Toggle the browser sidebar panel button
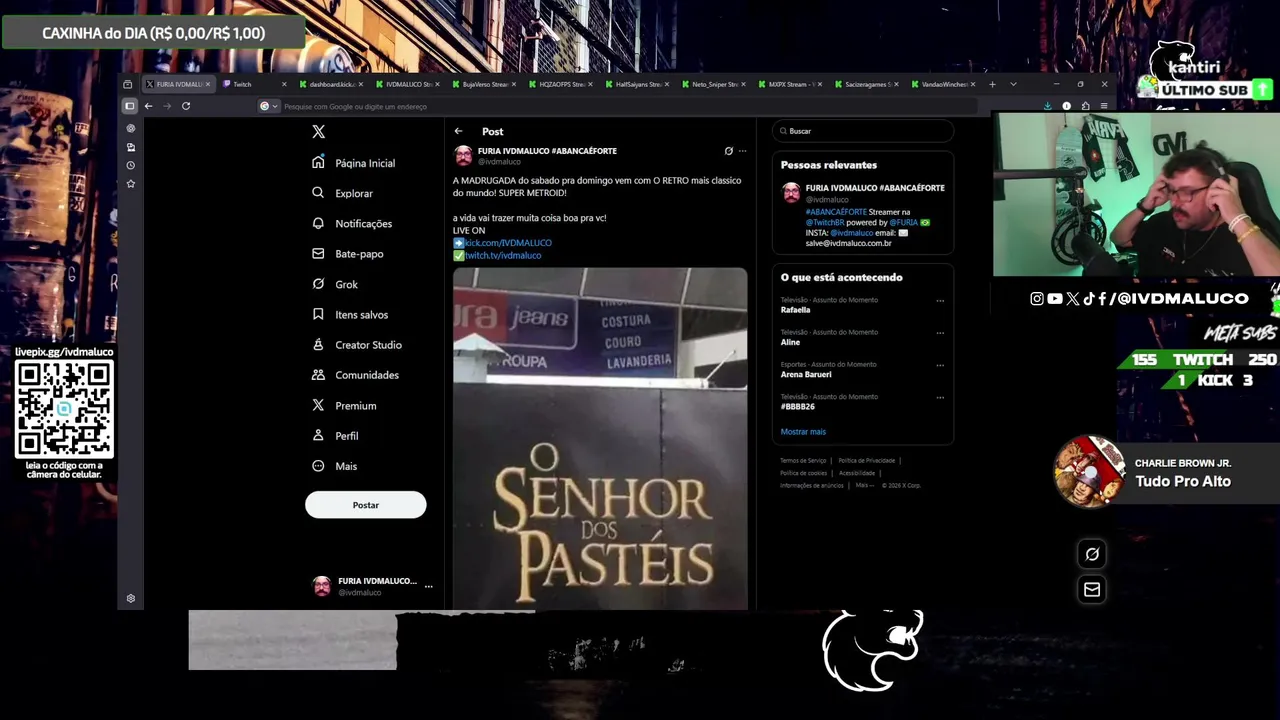The height and width of the screenshot is (720, 1280). tap(129, 106)
